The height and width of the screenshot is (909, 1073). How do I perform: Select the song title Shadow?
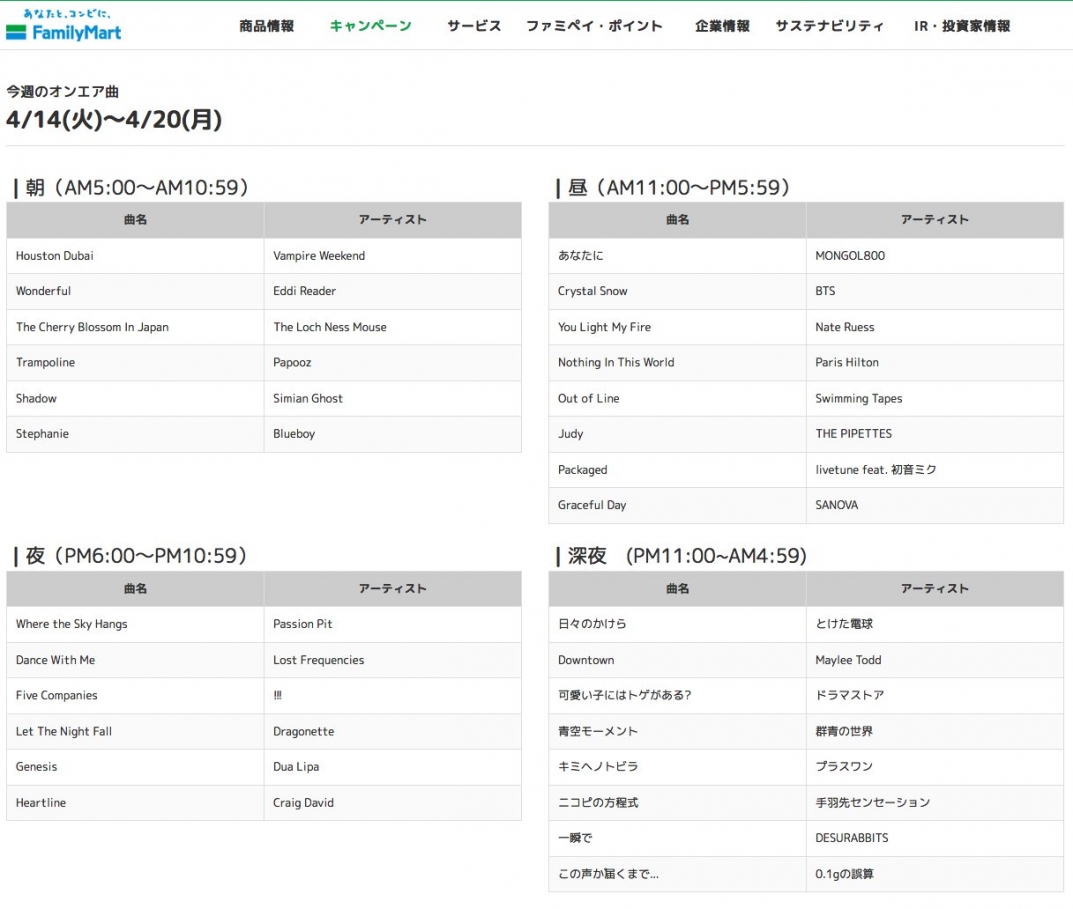click(x=36, y=398)
